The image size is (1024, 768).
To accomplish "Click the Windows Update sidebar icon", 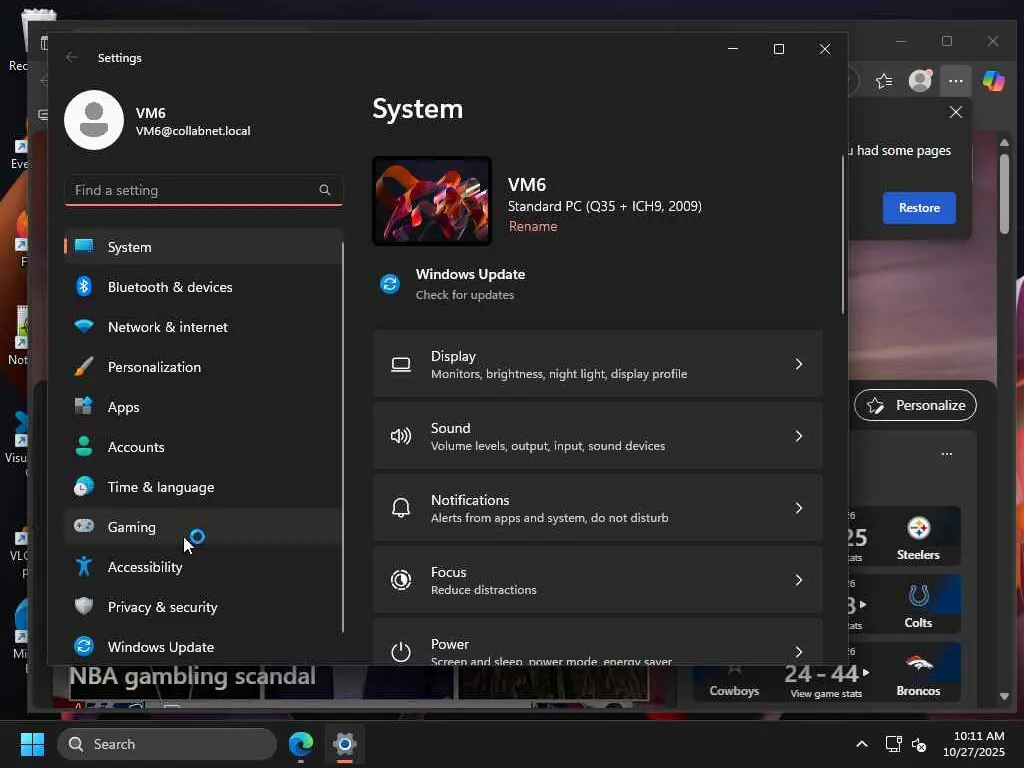I will pos(84,647).
